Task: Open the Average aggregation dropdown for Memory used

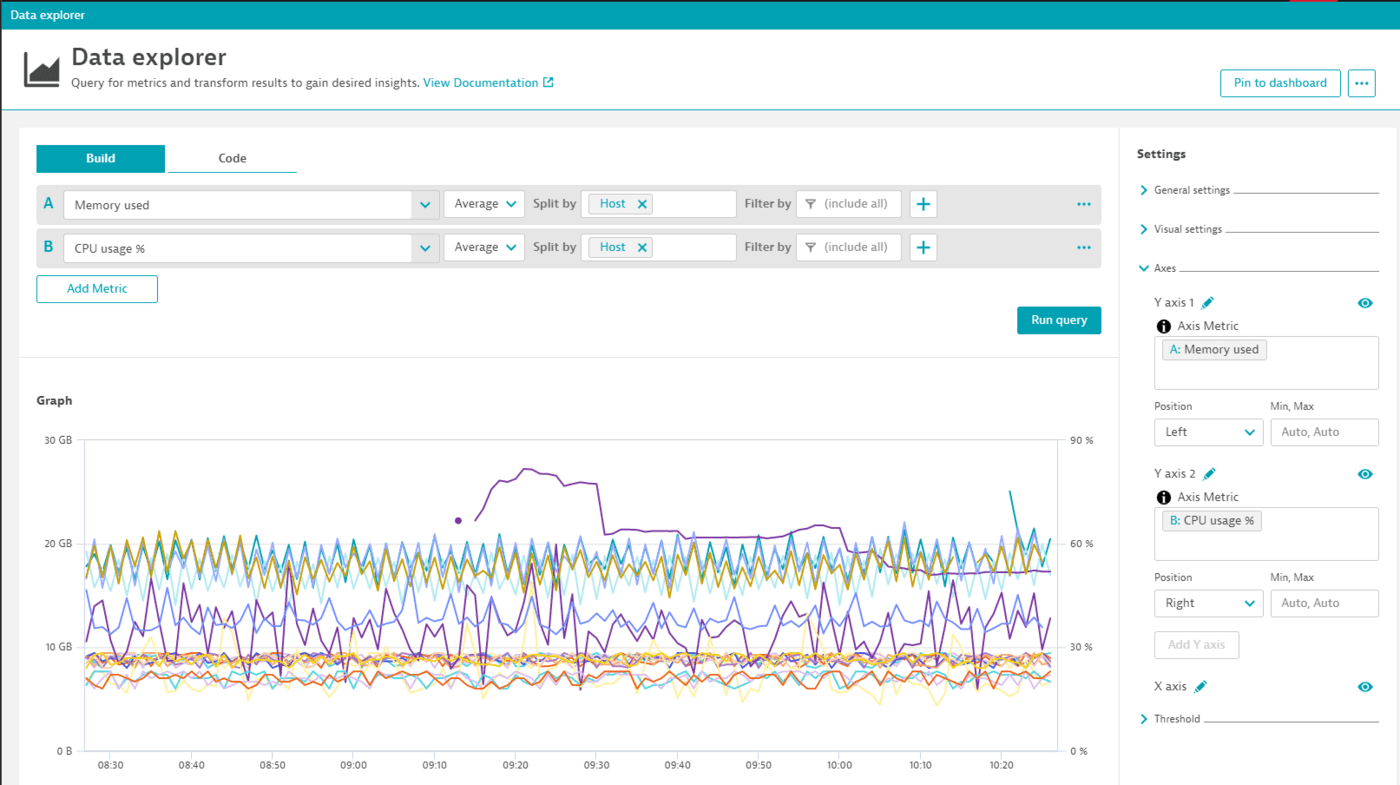Action: click(484, 203)
